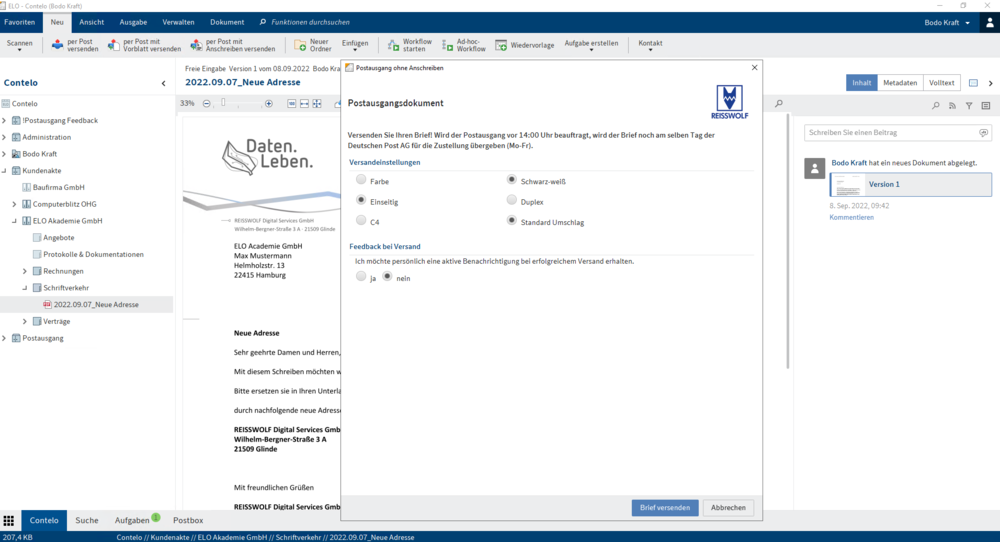Click the RSS subscribe icon in feed

point(952,105)
